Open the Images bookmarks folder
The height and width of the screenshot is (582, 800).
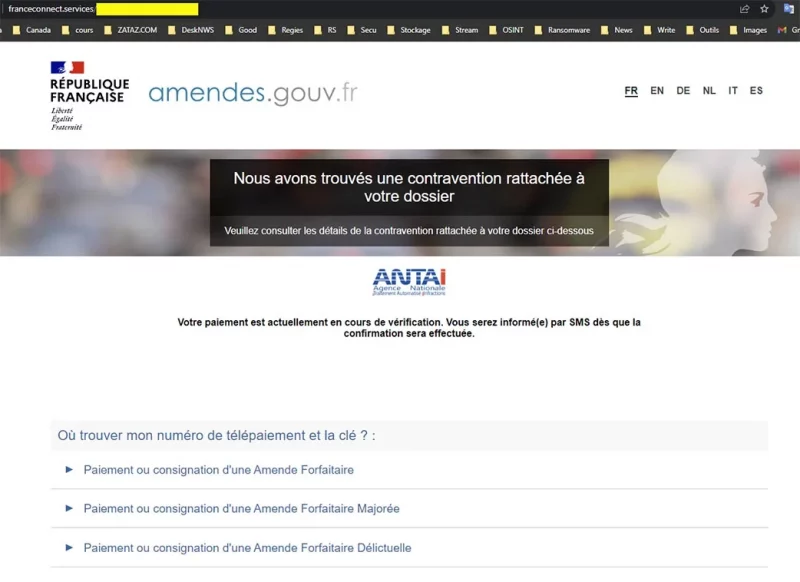pyautogui.click(x=748, y=30)
